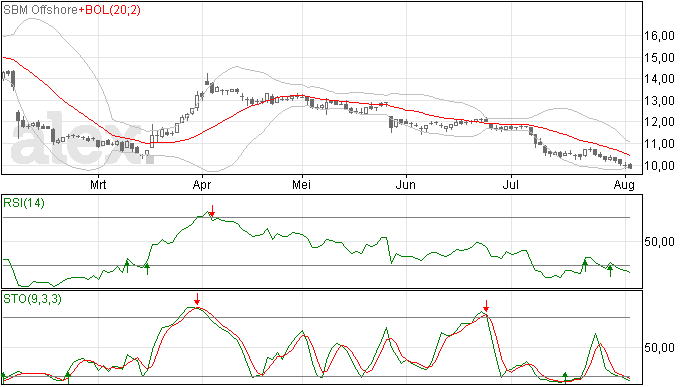This screenshot has width=690, height=387.
Task: Click the late-June red sell arrow in STO panel
Action: [486, 306]
